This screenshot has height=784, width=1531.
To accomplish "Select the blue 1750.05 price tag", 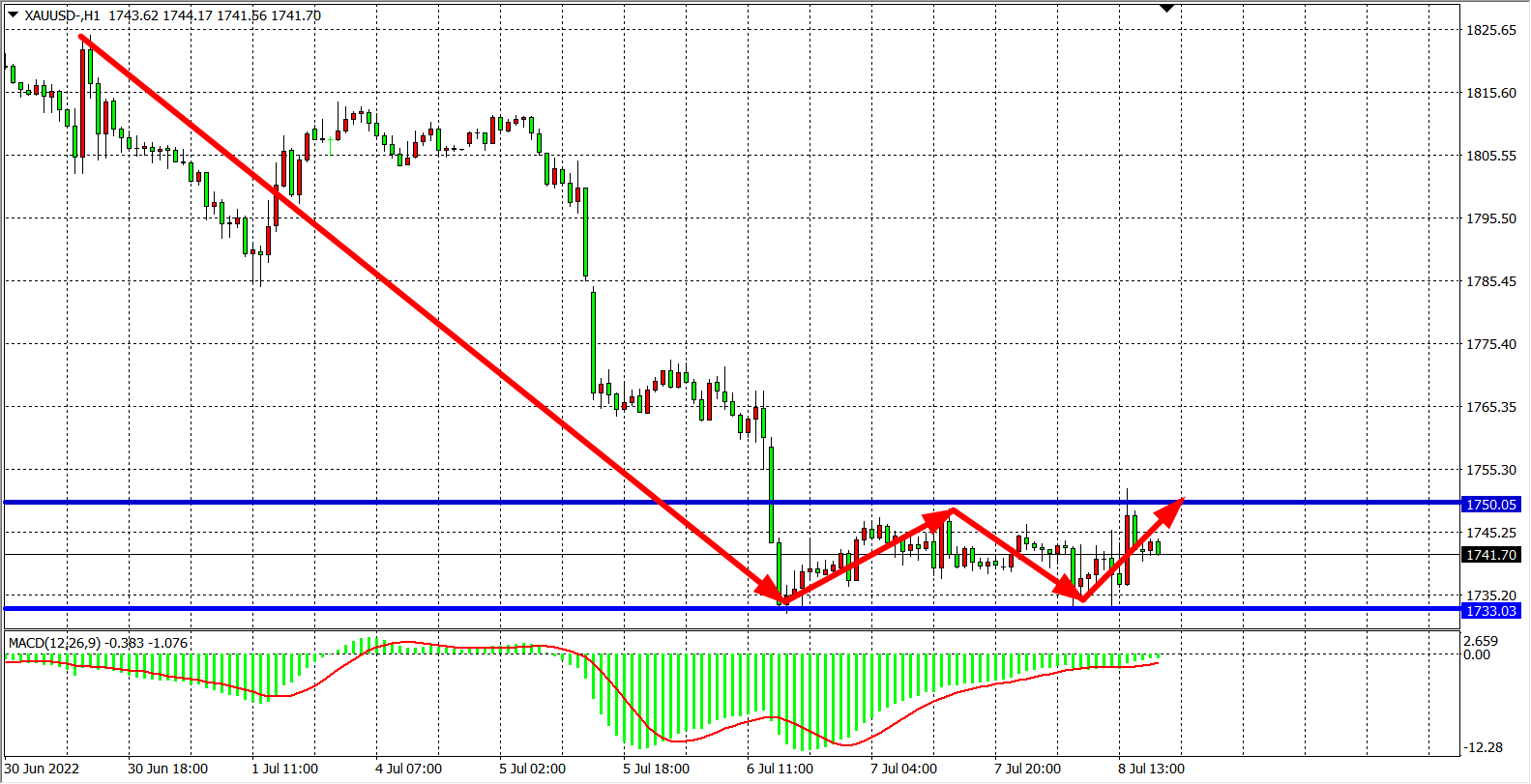I will (x=1491, y=505).
